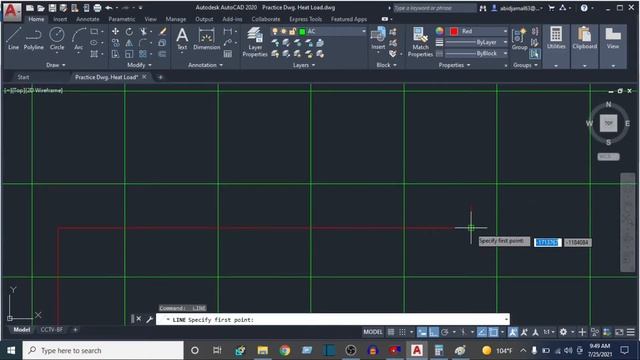Image resolution: width=640 pixels, height=360 pixels.
Task: Click the Copy tool in Modify panel
Action: 116,42
